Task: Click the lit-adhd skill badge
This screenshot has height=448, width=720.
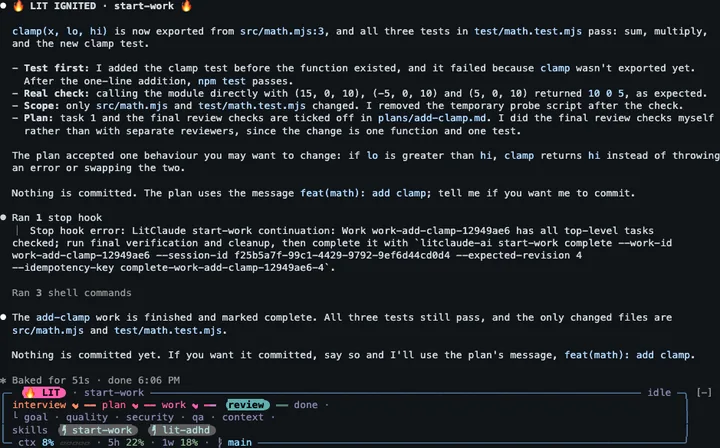Action: [182, 430]
